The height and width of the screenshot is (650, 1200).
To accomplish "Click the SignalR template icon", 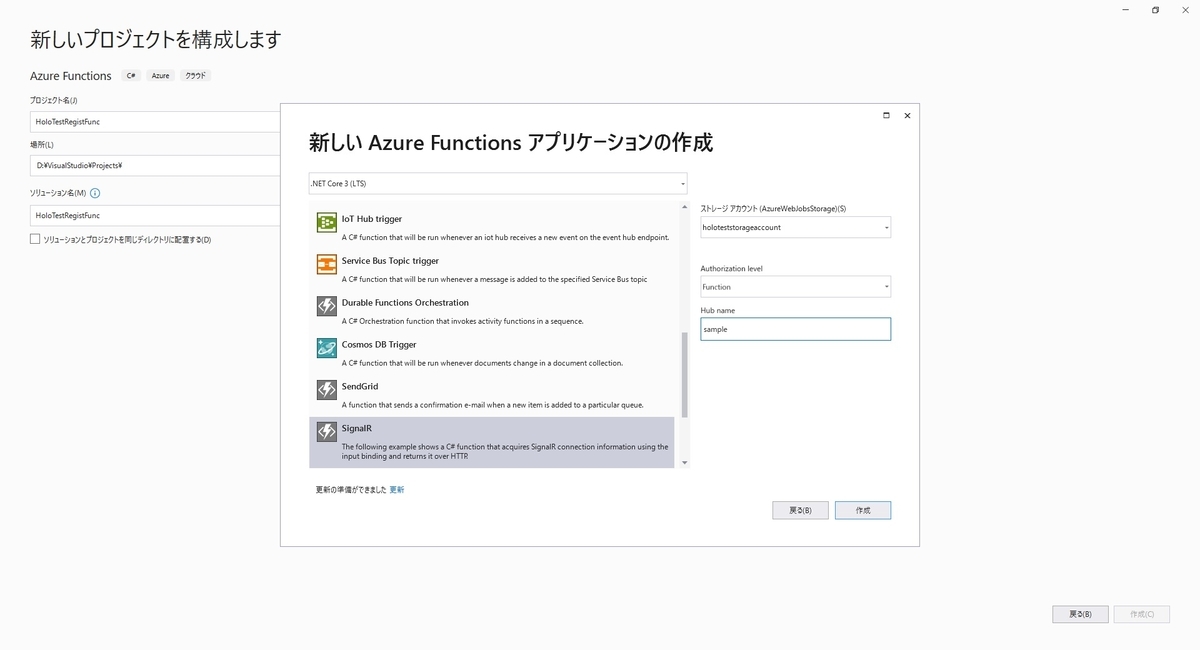I will (326, 432).
